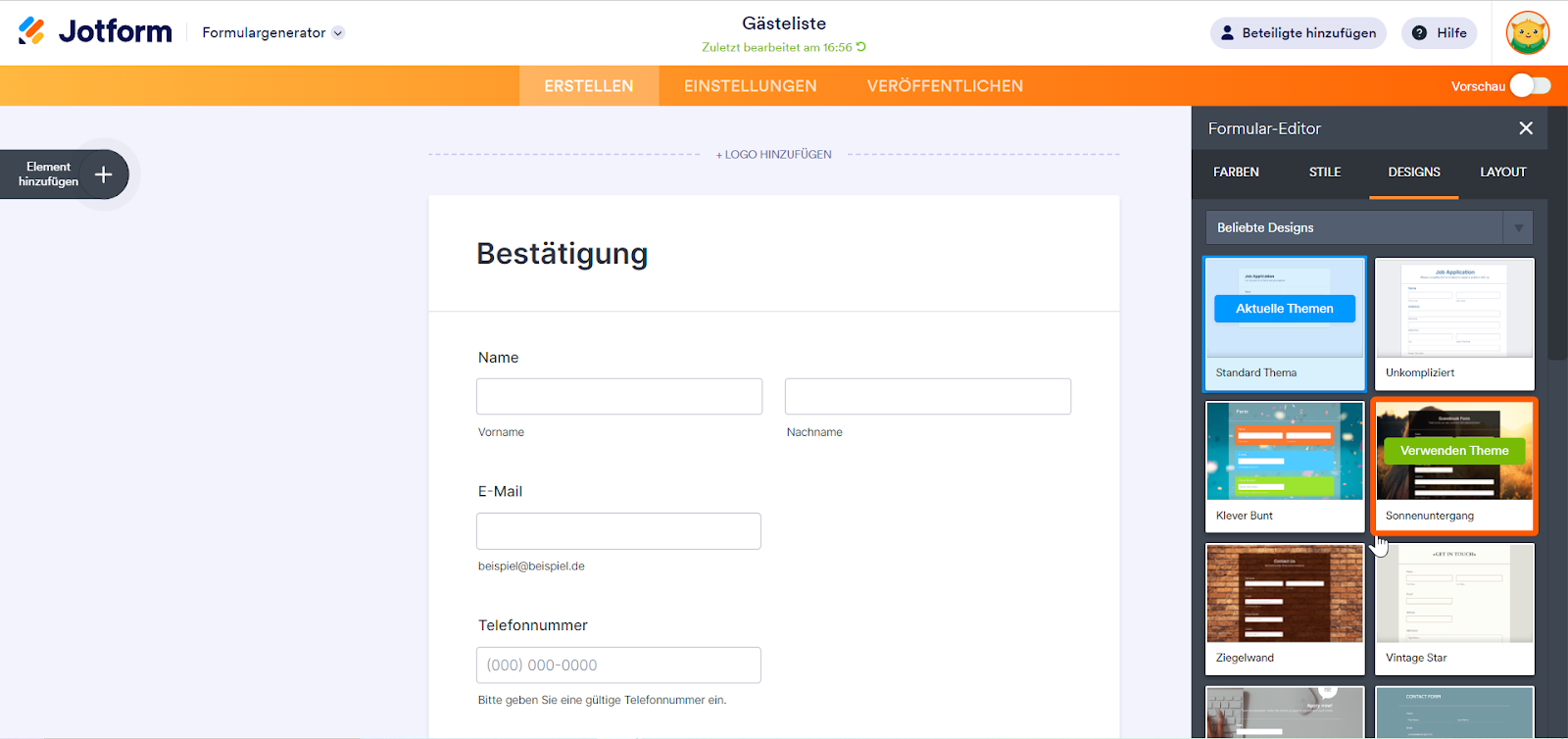Click the revert history icon beside timestamp
Viewport: 1568px width, 739px height.
861,47
